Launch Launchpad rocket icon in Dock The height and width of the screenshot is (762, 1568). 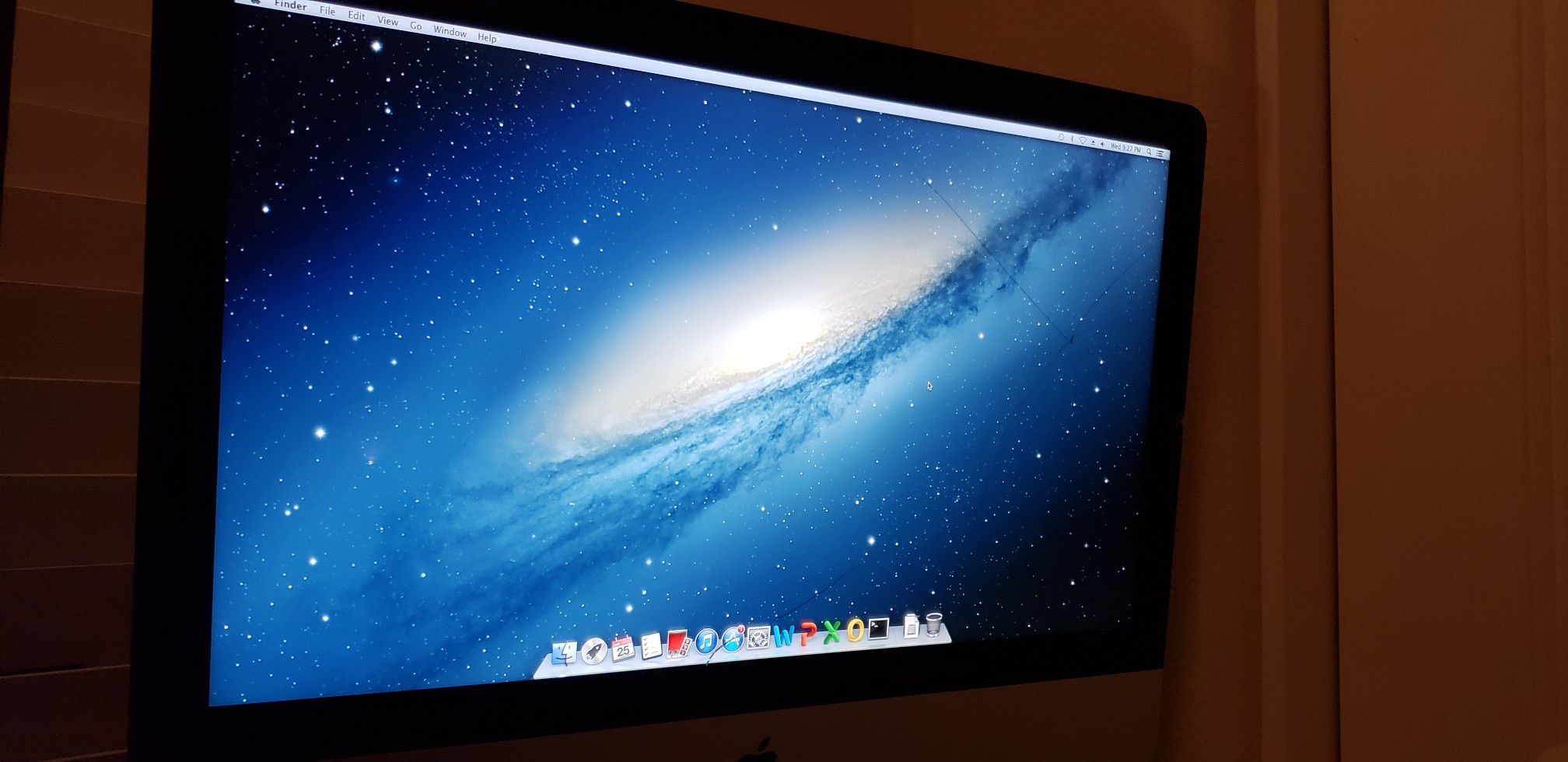tap(593, 651)
